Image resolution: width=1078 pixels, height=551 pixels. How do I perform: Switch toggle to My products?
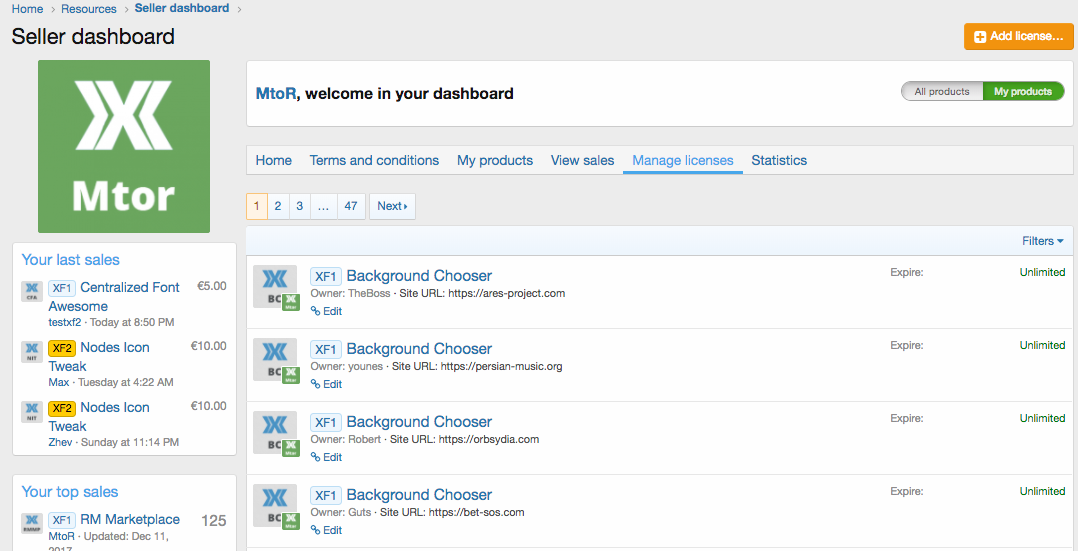1023,91
